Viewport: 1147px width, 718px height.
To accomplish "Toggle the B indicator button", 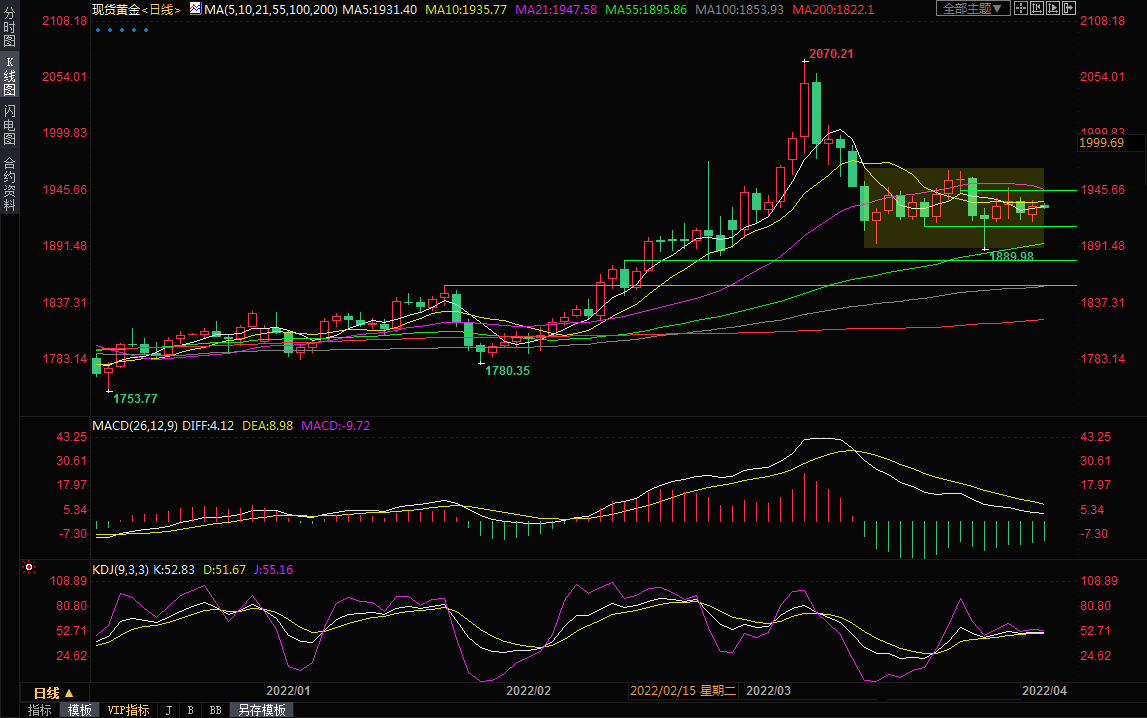I will click(x=189, y=710).
